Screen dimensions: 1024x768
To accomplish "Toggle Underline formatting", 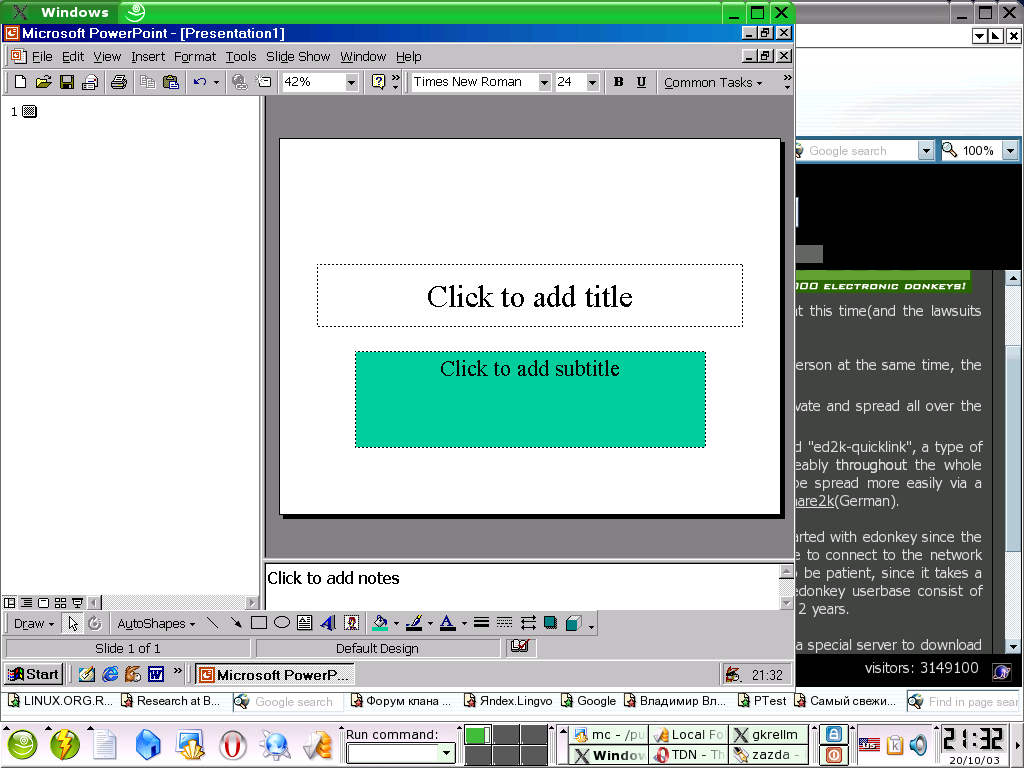I will (641, 82).
